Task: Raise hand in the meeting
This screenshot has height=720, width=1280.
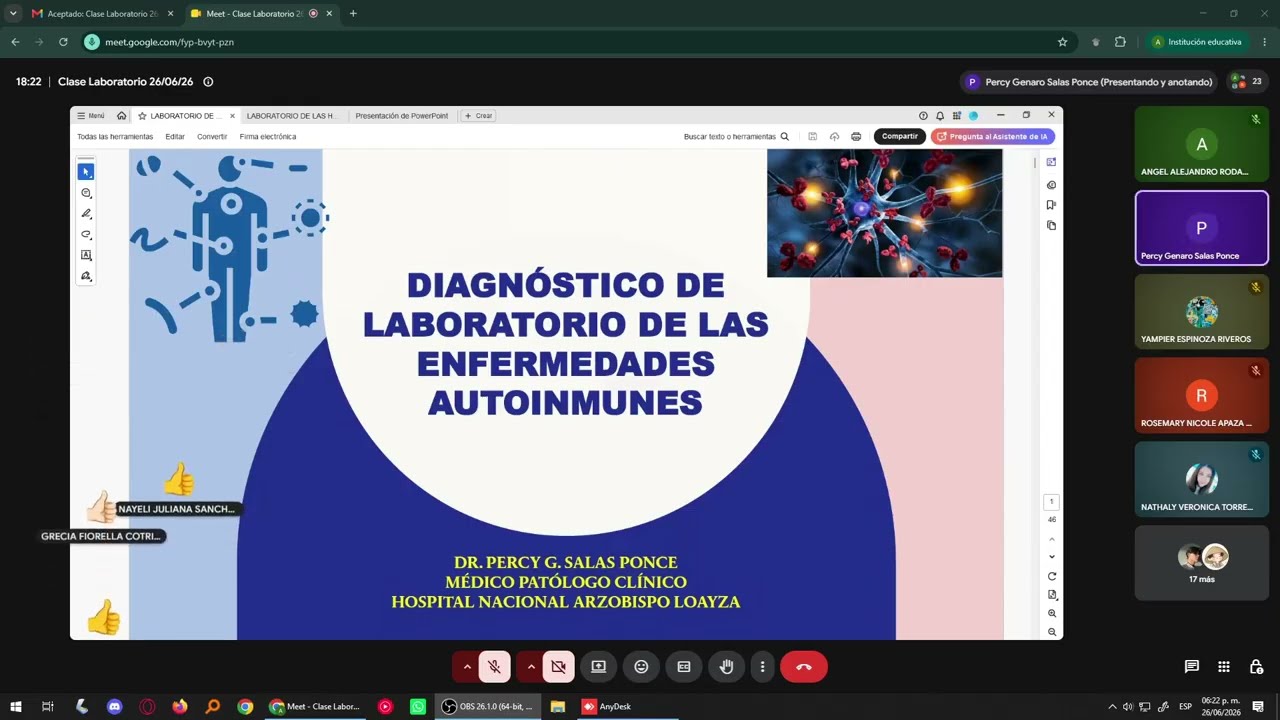Action: [727, 667]
